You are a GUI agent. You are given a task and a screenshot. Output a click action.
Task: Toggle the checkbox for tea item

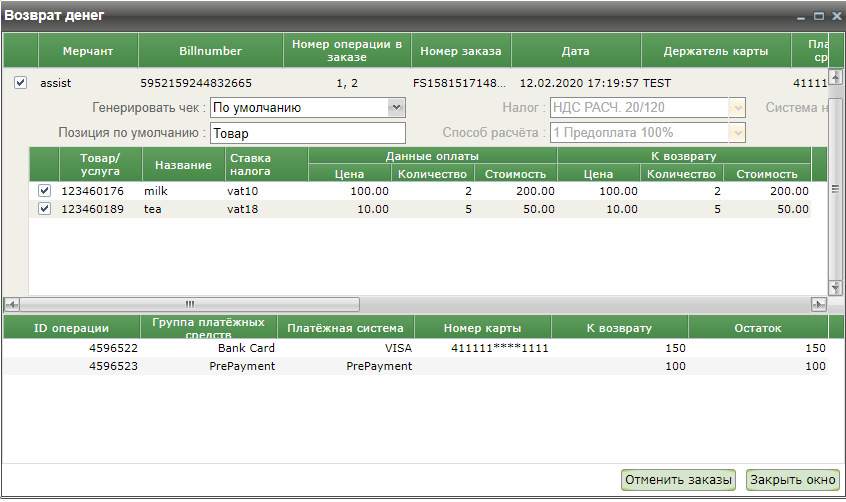(x=44, y=208)
